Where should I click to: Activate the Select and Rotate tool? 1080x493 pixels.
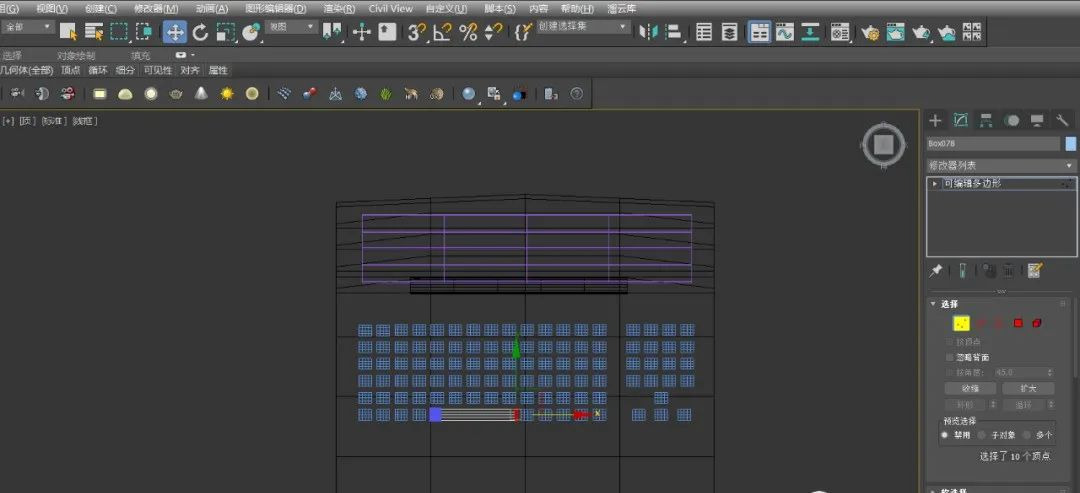pyautogui.click(x=200, y=32)
